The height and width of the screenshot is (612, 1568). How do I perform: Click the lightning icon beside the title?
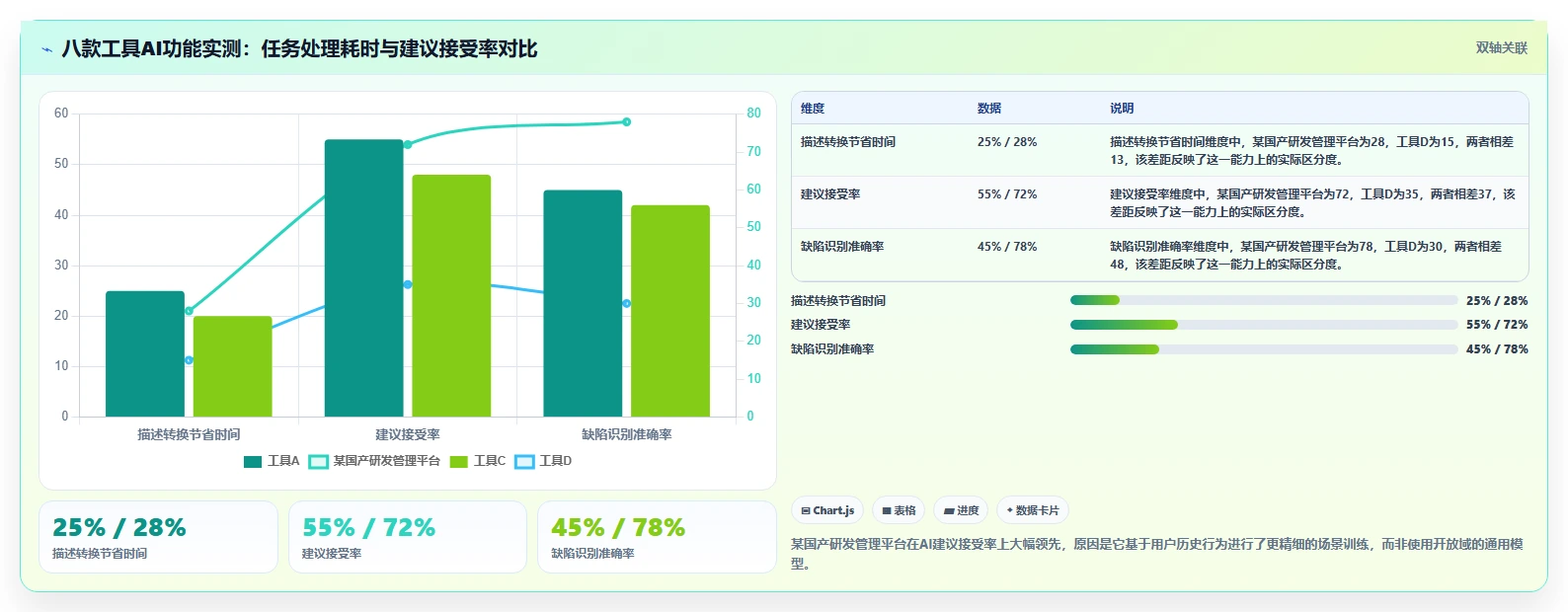point(46,49)
